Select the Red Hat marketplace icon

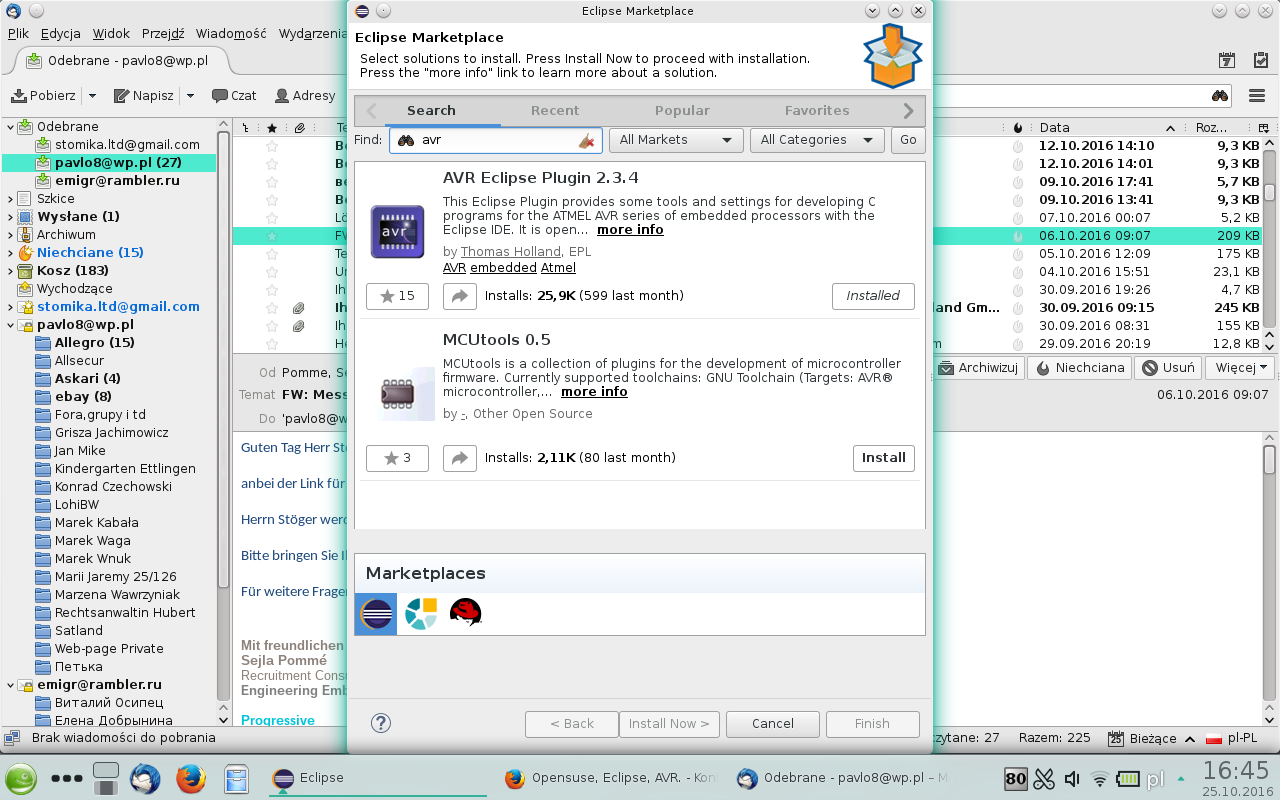[465, 613]
